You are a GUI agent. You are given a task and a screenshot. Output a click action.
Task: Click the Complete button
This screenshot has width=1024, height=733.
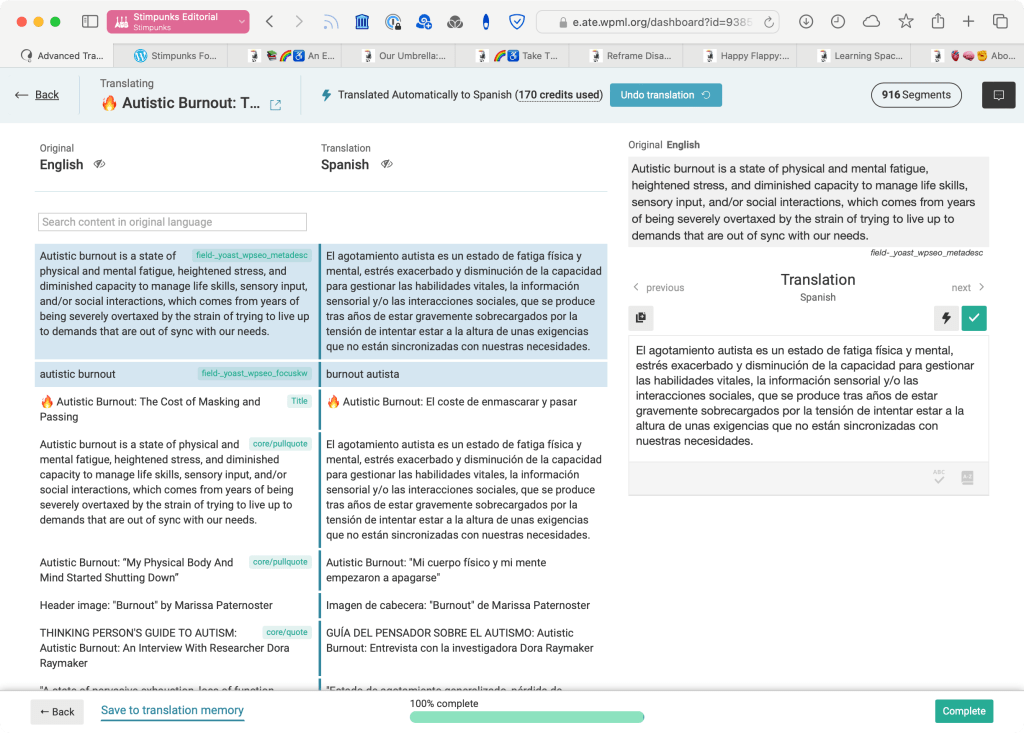pyautogui.click(x=962, y=711)
